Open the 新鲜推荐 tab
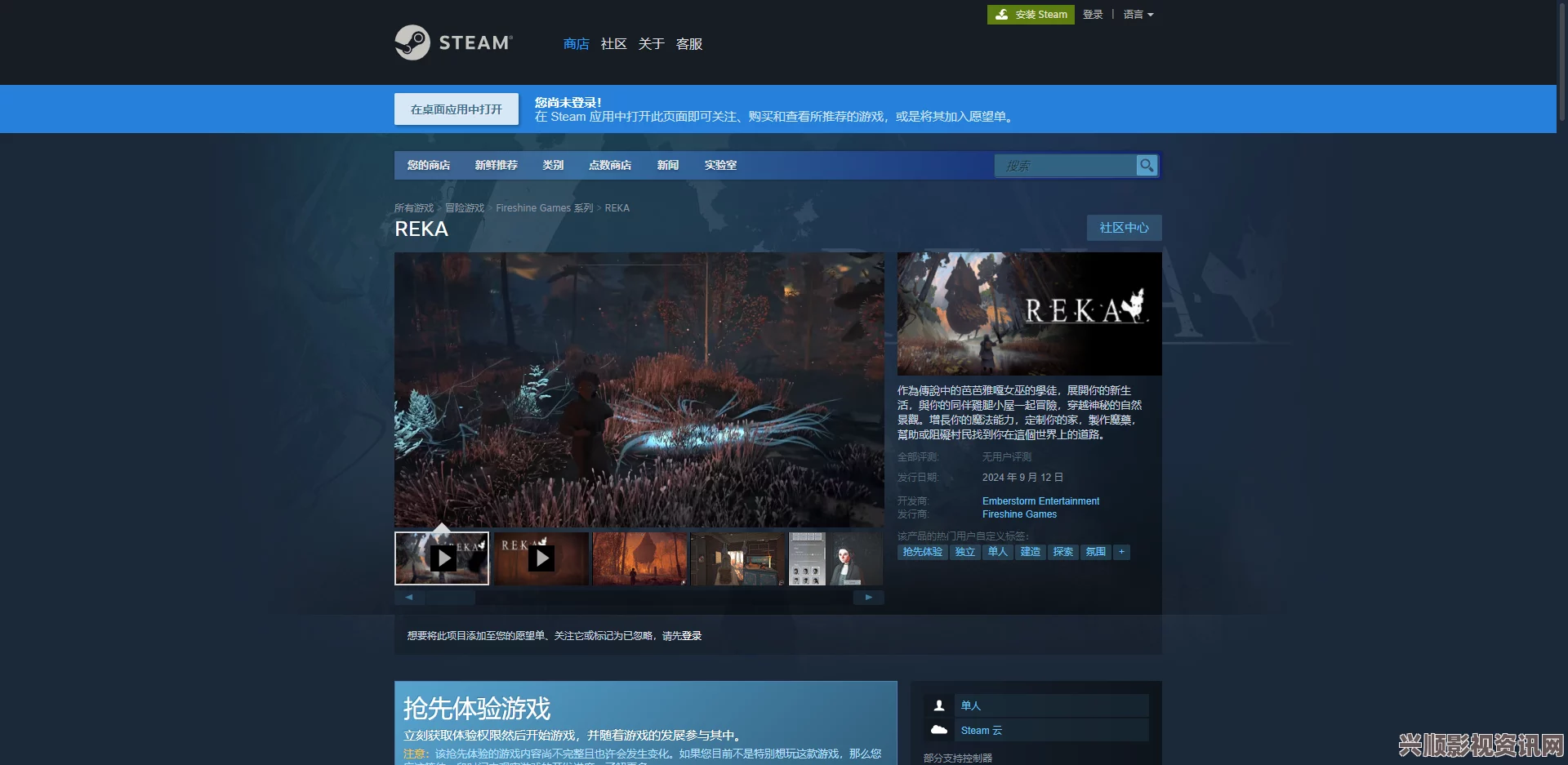Screen dimensions: 1568x765 tap(497, 165)
